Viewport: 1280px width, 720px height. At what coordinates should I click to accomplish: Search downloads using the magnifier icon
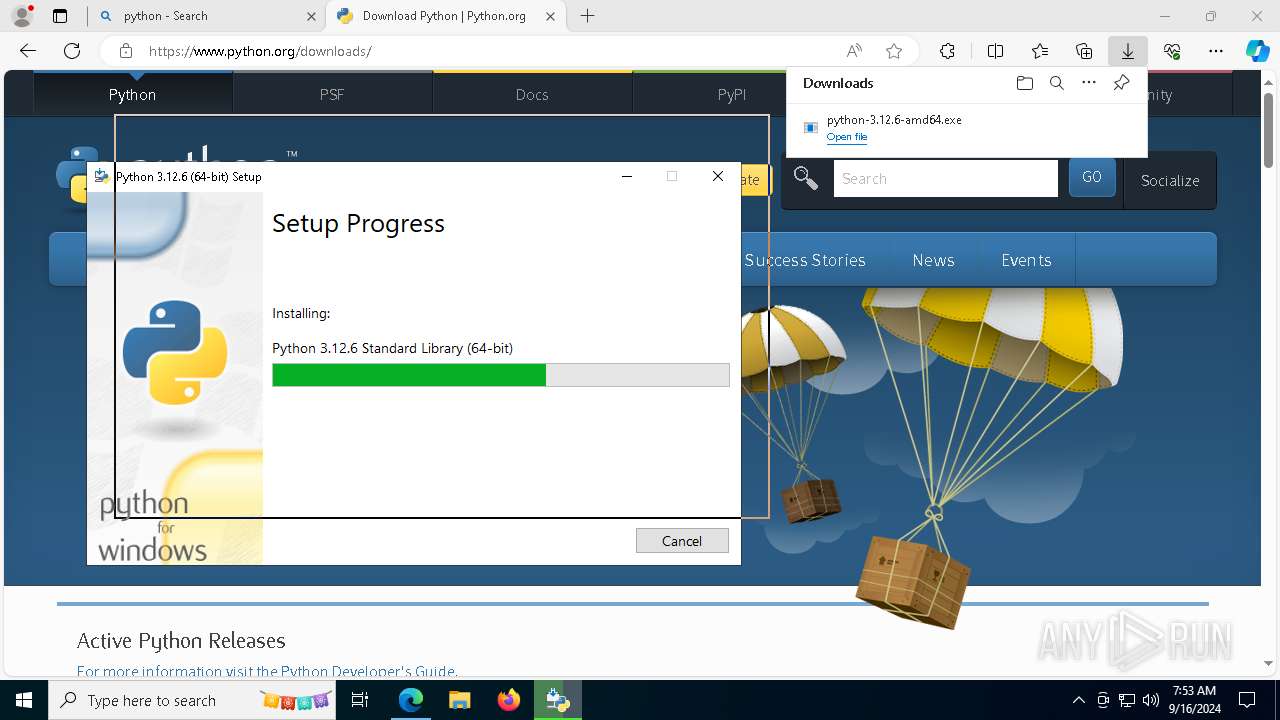1056,83
